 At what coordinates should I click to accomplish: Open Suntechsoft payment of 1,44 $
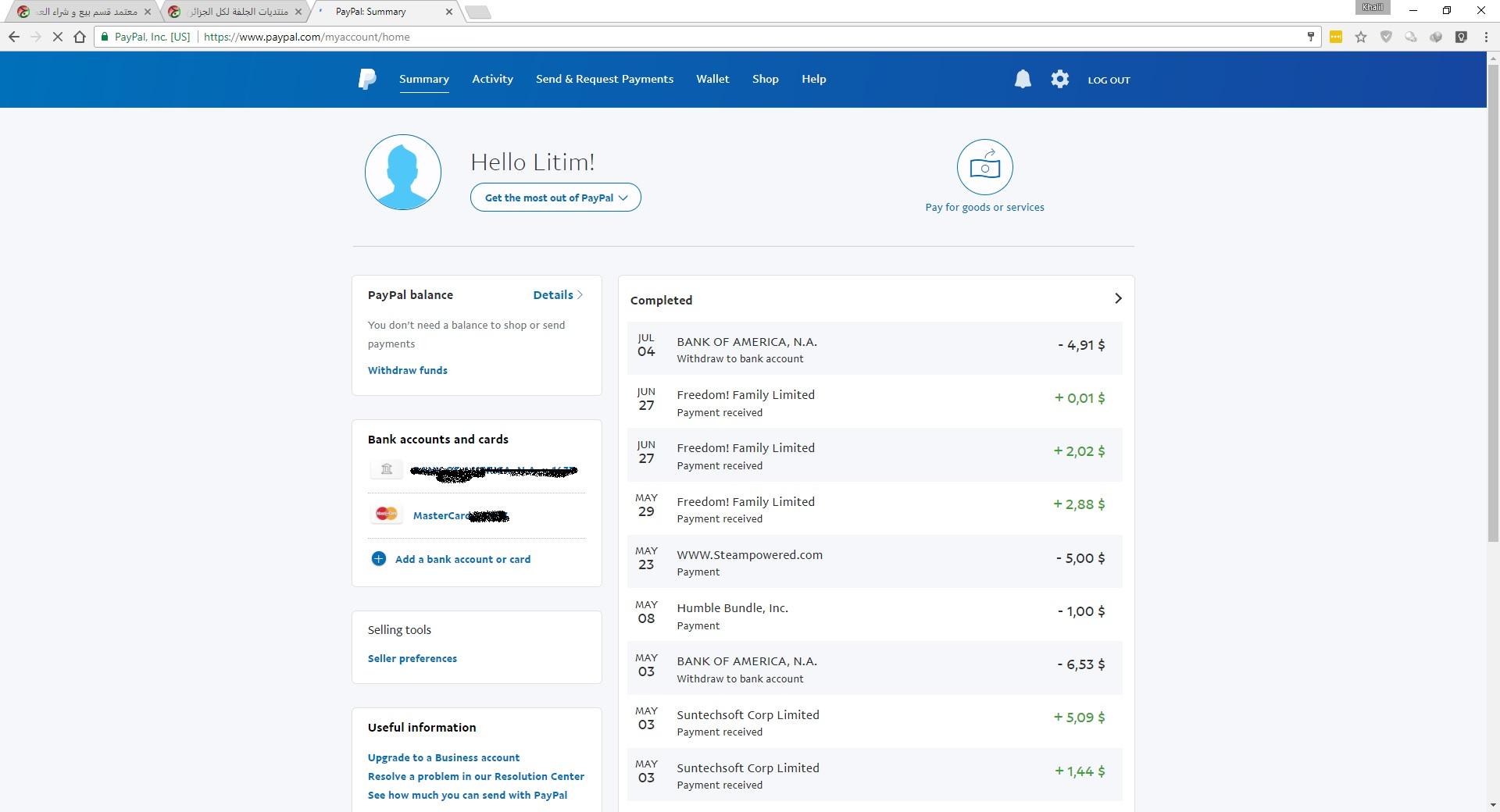coord(874,775)
